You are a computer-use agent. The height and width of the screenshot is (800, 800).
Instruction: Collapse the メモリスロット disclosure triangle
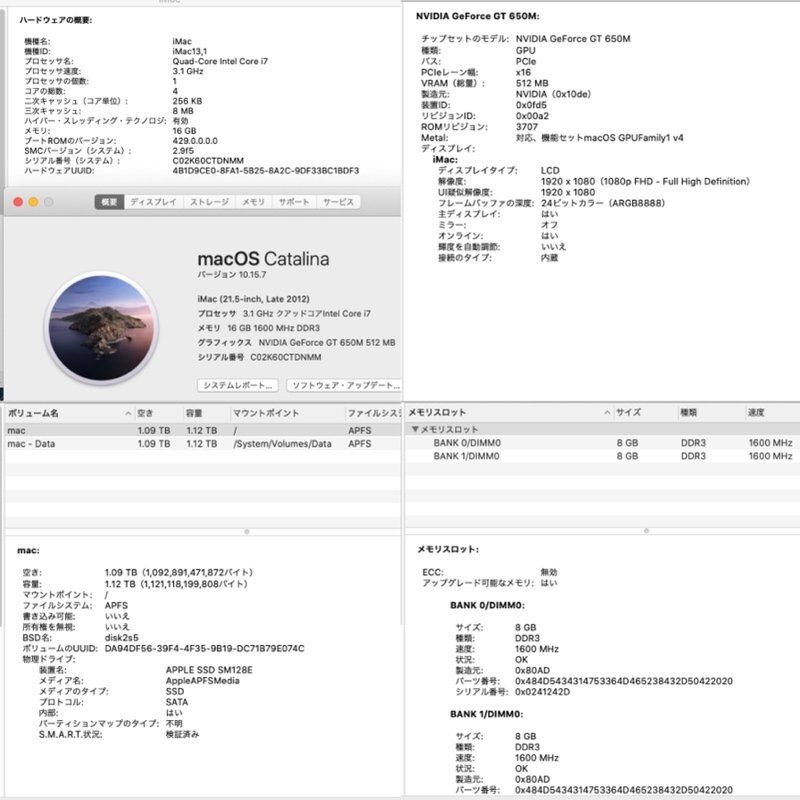pyautogui.click(x=415, y=430)
